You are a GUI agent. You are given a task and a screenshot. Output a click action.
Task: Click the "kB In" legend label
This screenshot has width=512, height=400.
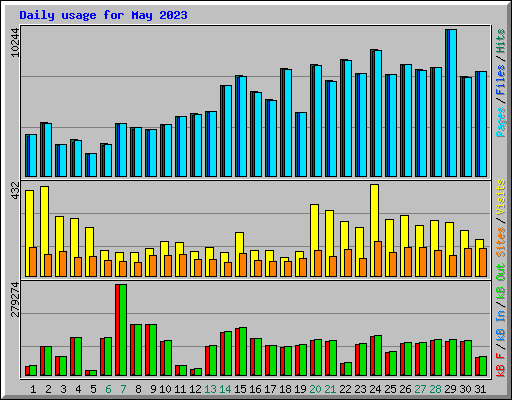click(501, 325)
